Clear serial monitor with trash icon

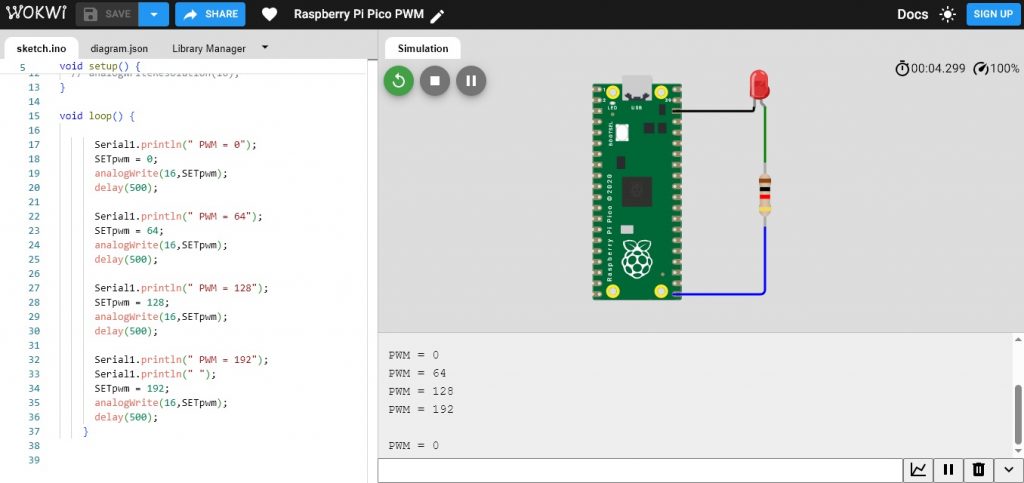pyautogui.click(x=978, y=470)
